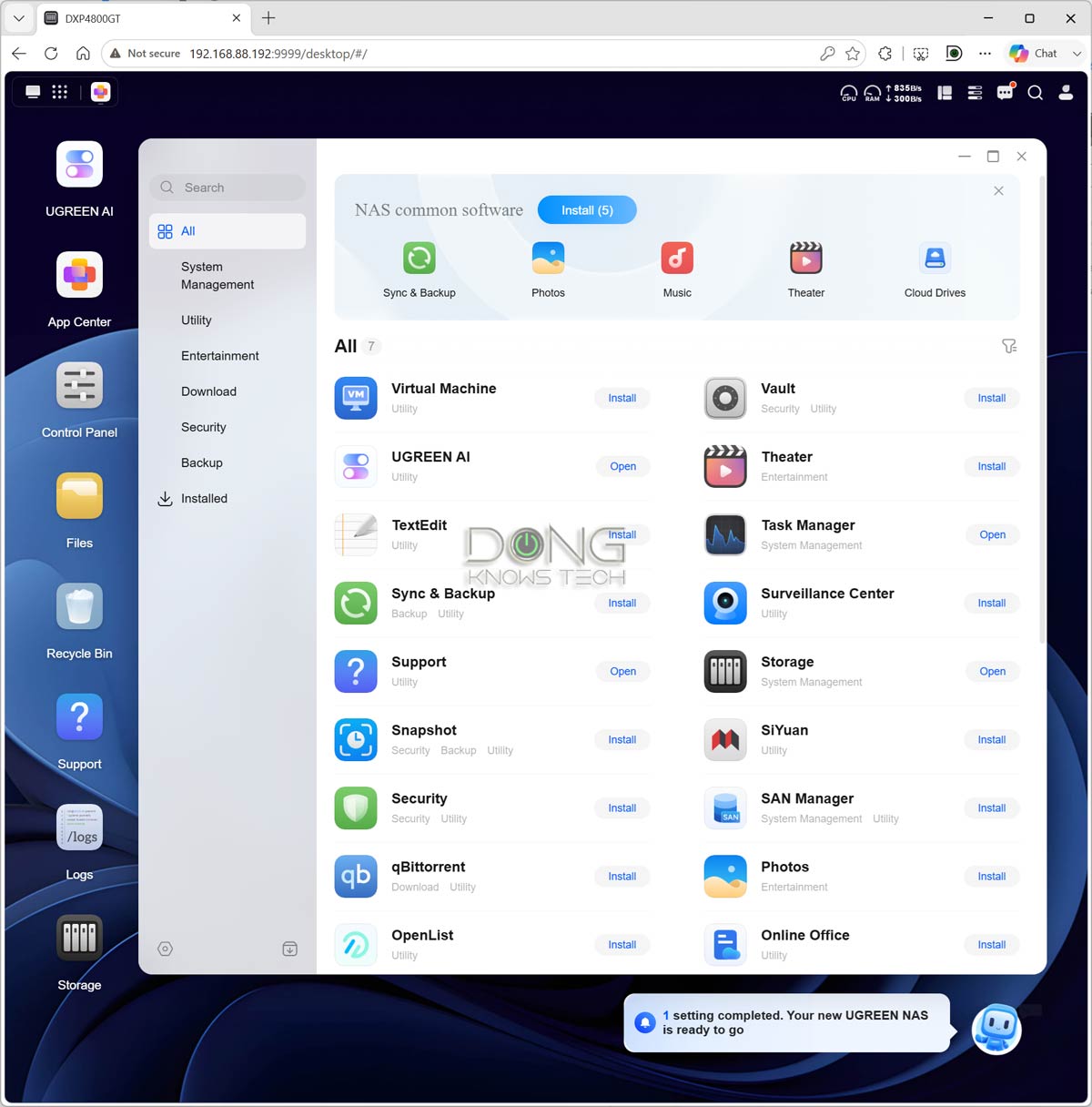
Task: Install the Theater app
Action: [x=992, y=466]
